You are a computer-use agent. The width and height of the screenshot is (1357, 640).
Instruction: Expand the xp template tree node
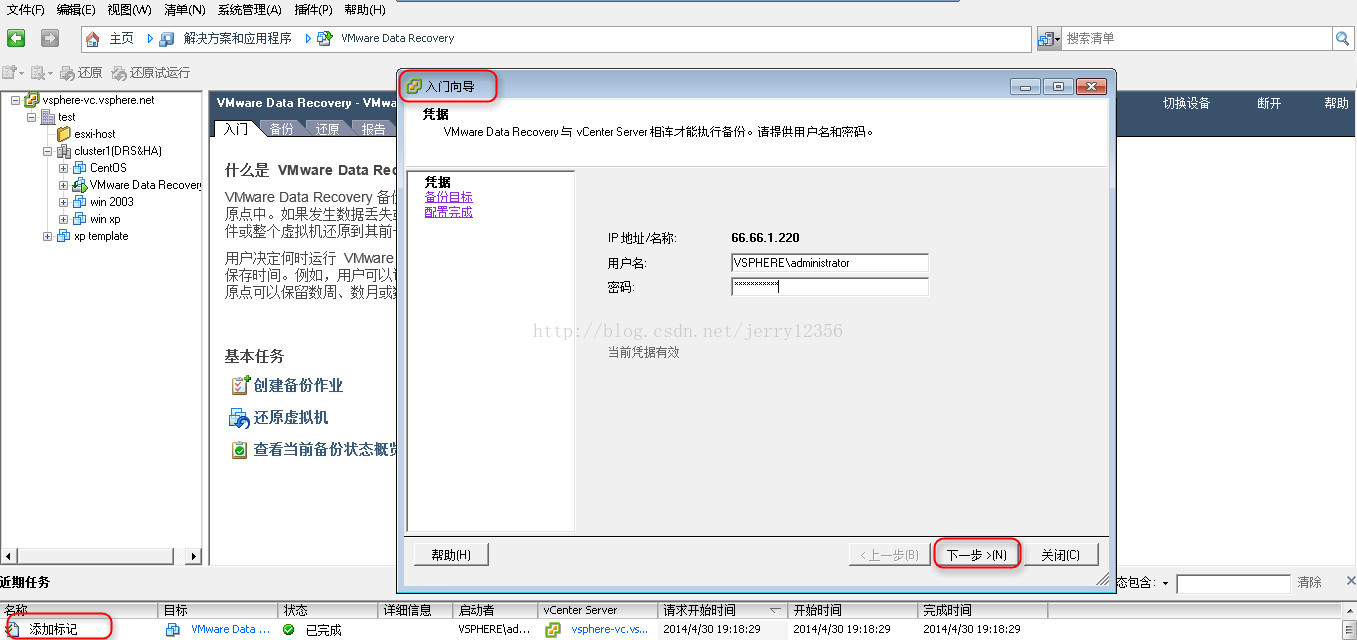pyautogui.click(x=47, y=236)
